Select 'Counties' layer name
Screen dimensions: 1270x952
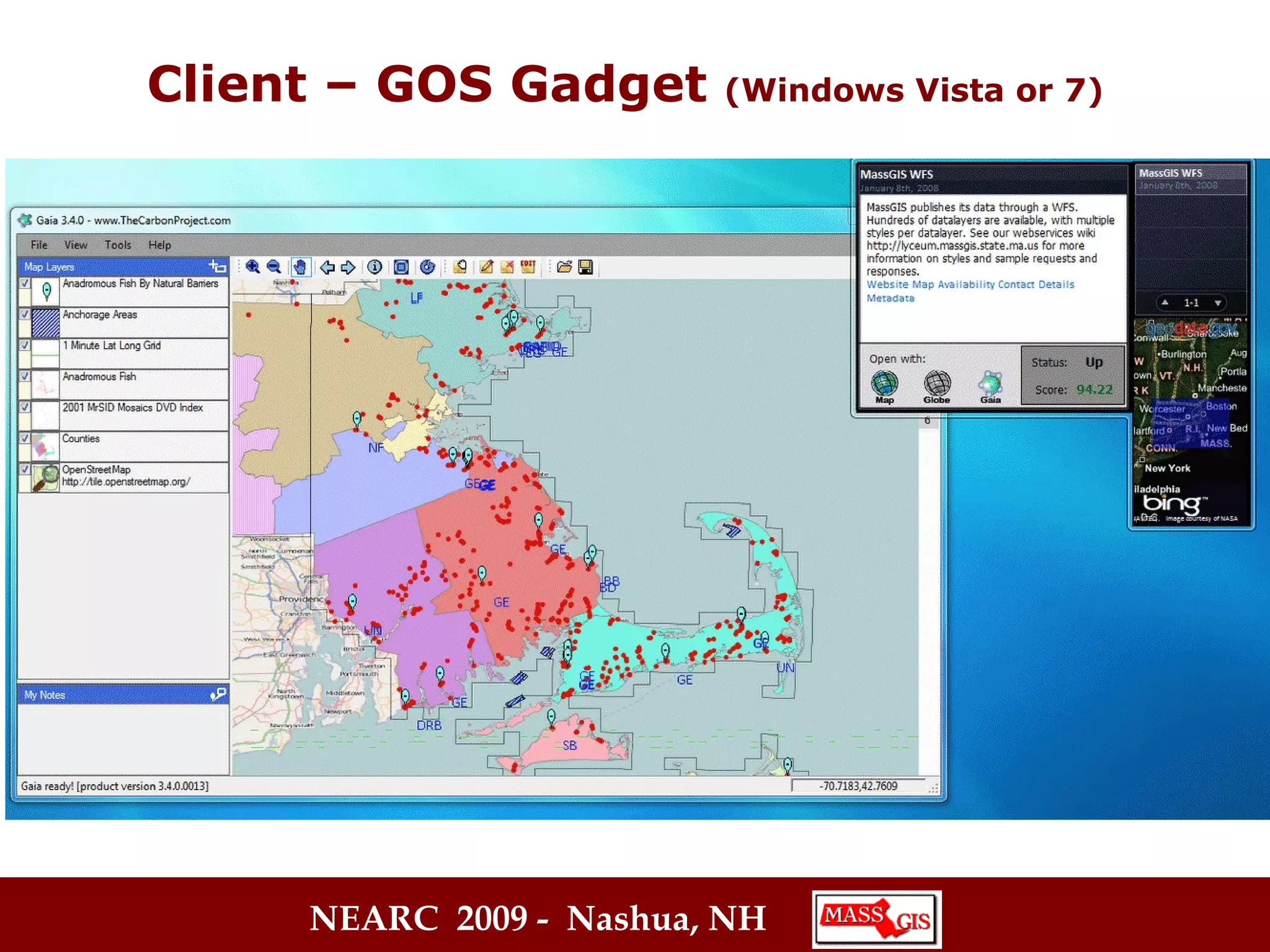tap(81, 439)
